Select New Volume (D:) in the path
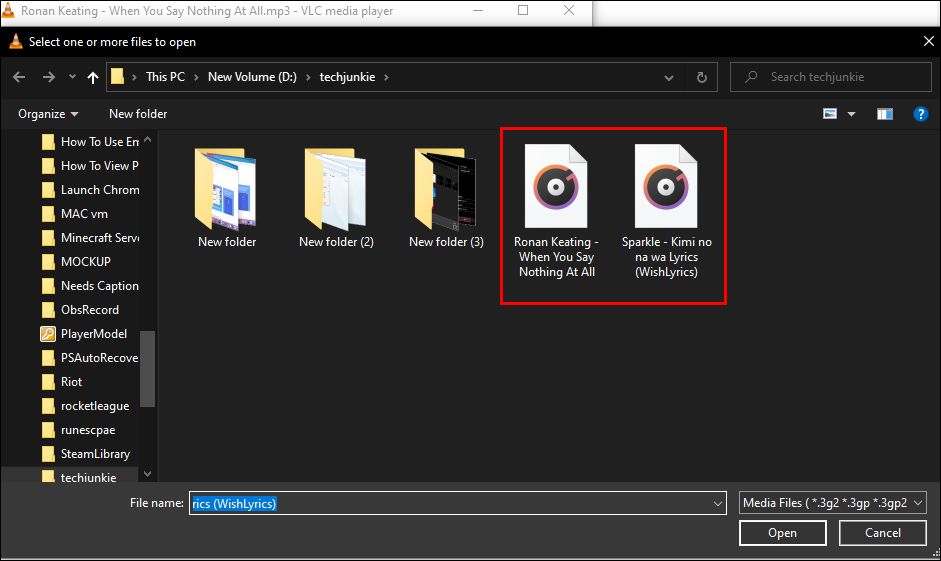Screen dimensions: 941x561 [252, 77]
